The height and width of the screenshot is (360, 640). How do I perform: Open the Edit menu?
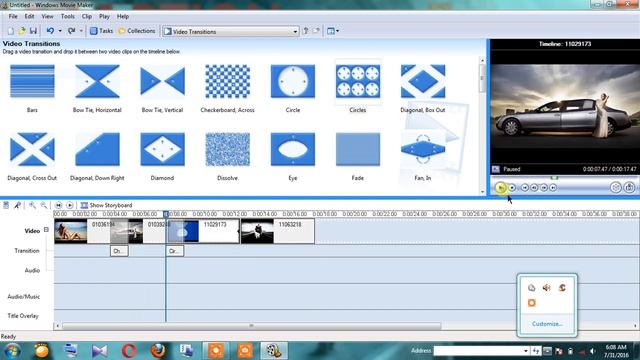(x=29, y=17)
